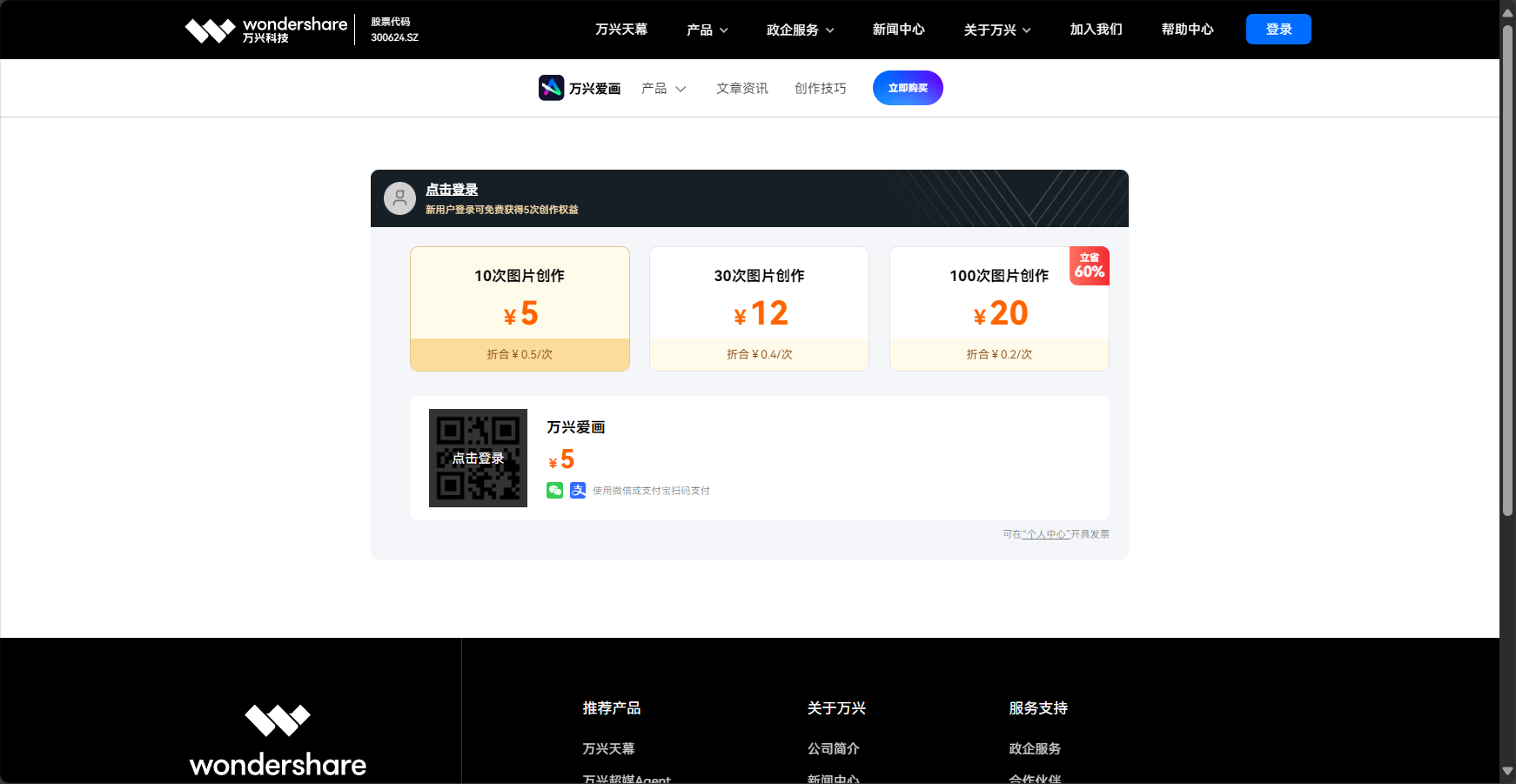
Task: Click the 折合￥0.4/次 text
Action: (759, 354)
